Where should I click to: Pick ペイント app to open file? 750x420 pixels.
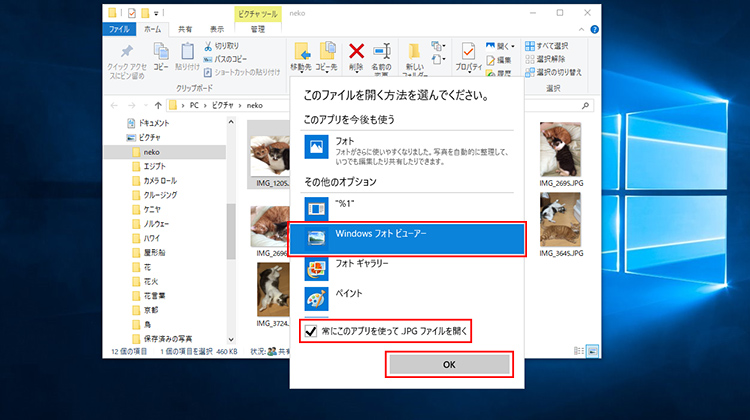coord(316,297)
